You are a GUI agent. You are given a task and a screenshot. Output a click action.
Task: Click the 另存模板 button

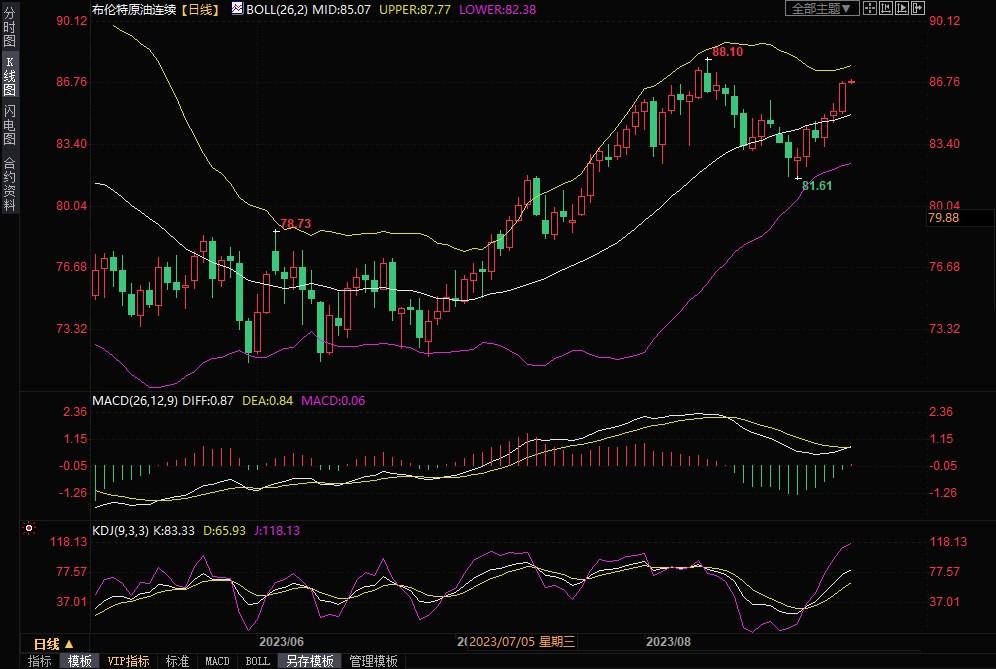[x=310, y=661]
